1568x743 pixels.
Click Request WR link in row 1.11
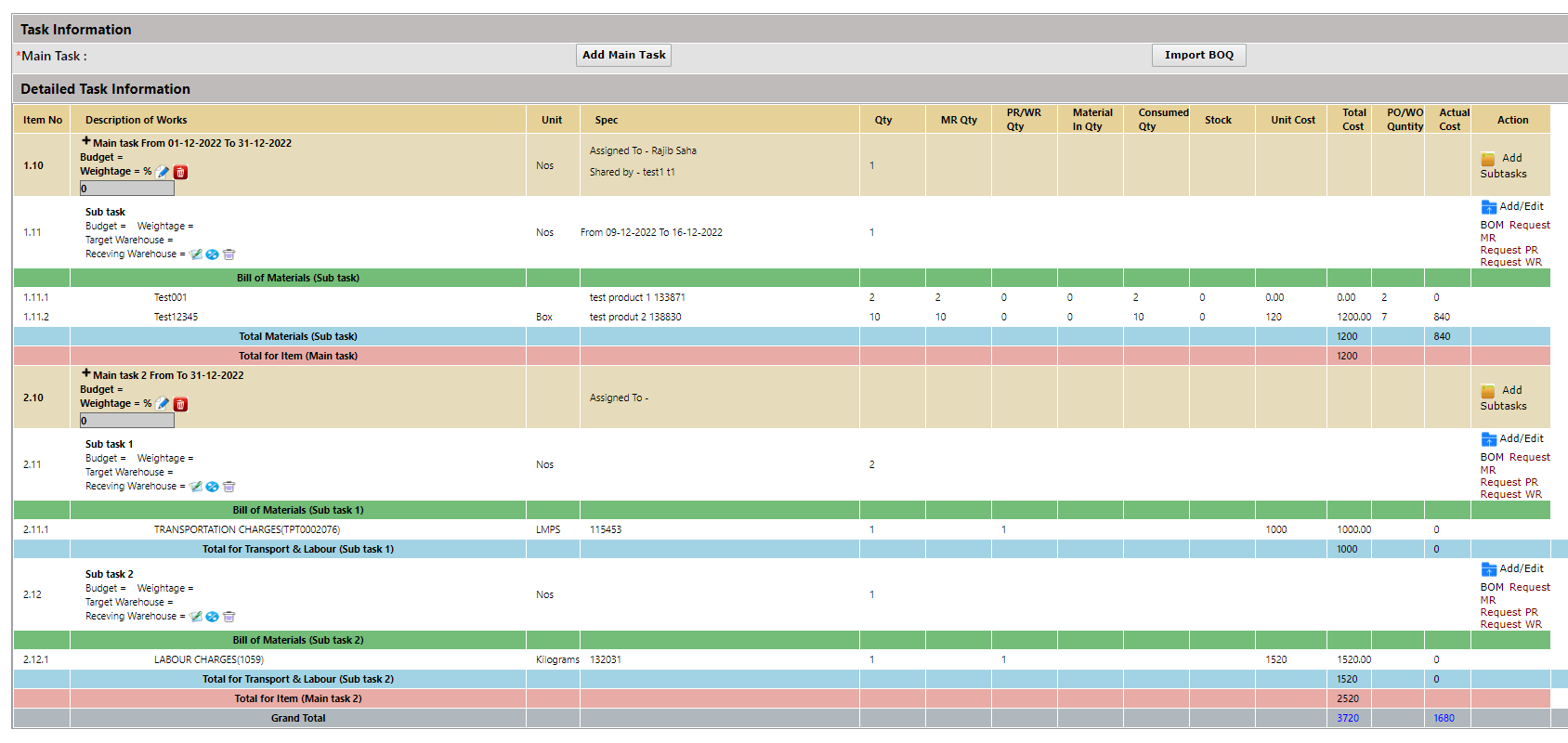coord(1511,262)
